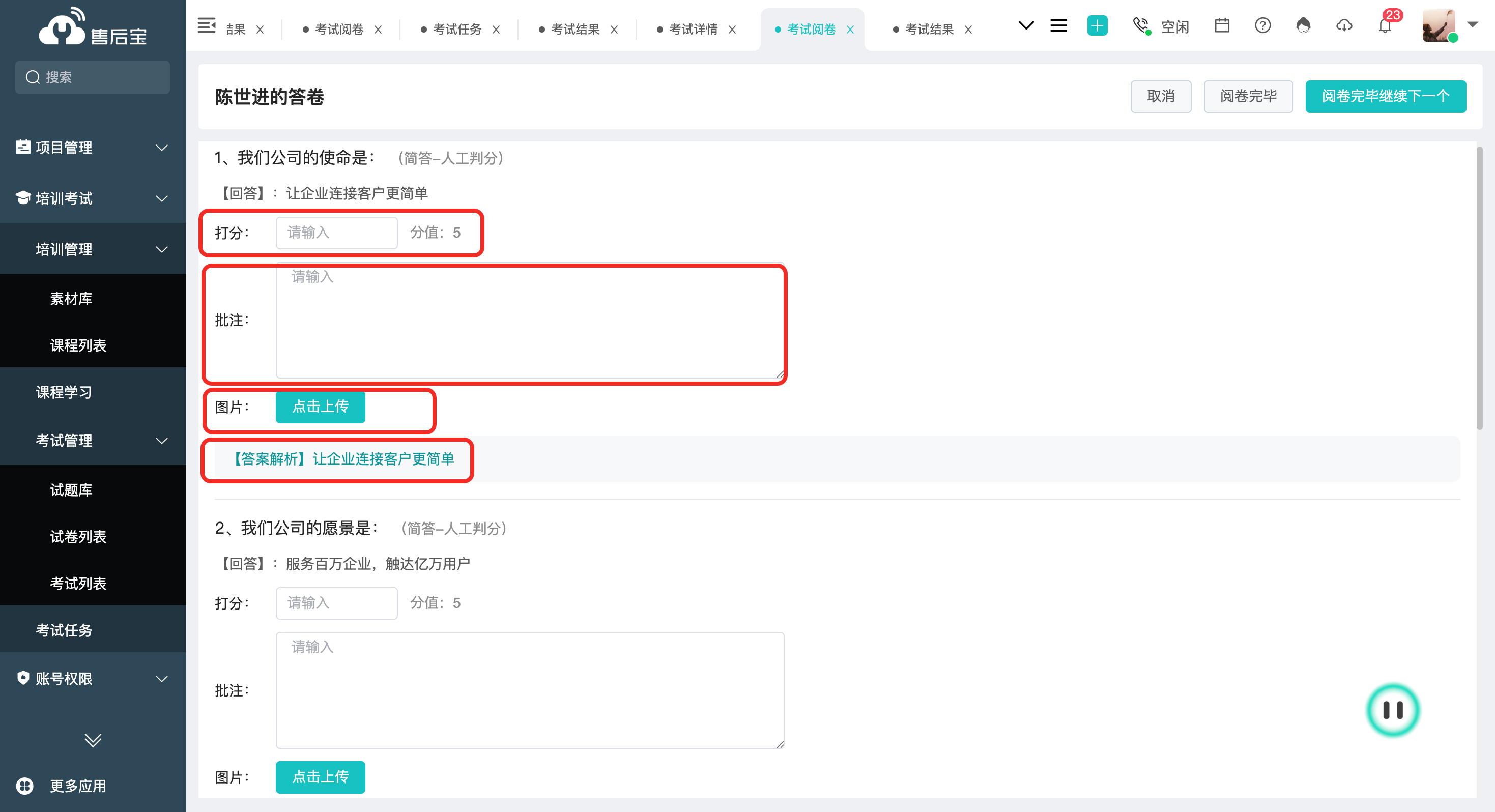The image size is (1495, 812).
Task: Open the account dropdown arrow beside avatar
Action: [1473, 25]
